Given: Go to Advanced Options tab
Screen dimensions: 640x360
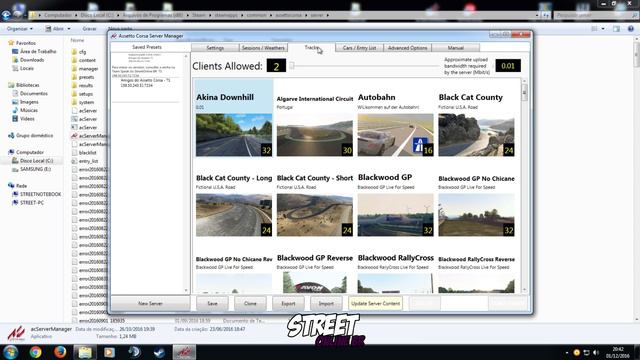Looking at the screenshot, I should [x=407, y=48].
